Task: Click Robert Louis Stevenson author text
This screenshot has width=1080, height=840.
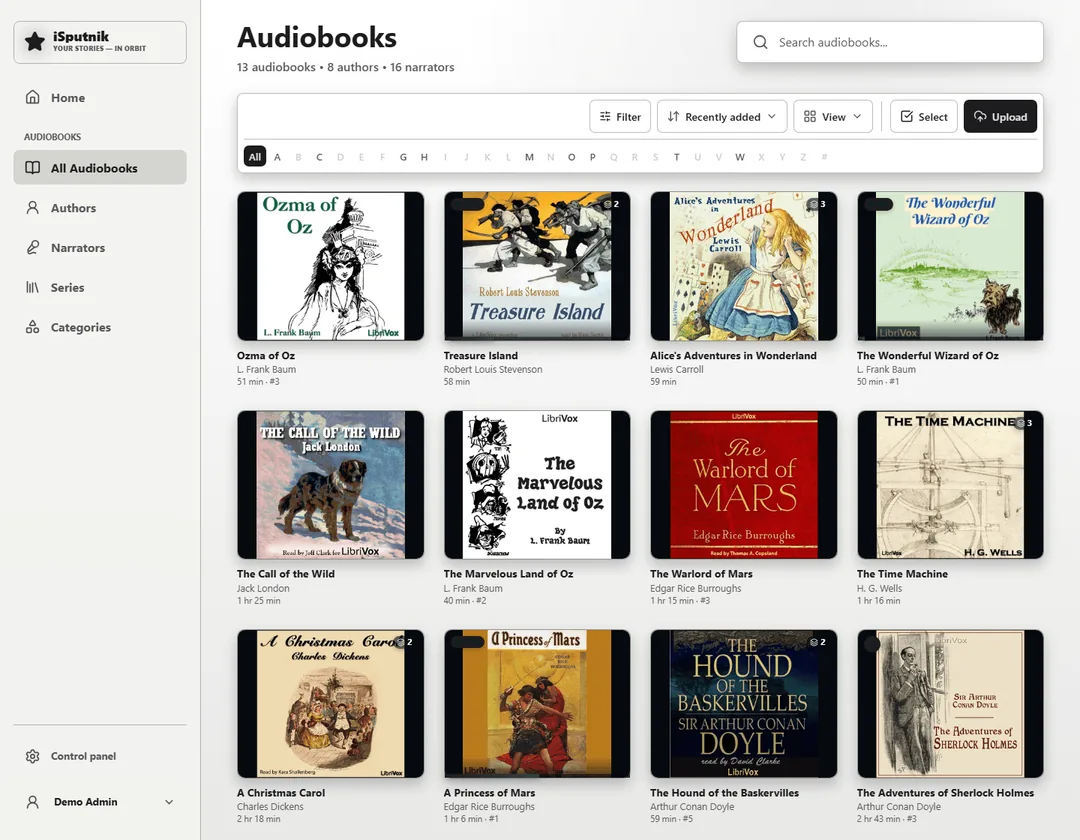Action: click(493, 369)
